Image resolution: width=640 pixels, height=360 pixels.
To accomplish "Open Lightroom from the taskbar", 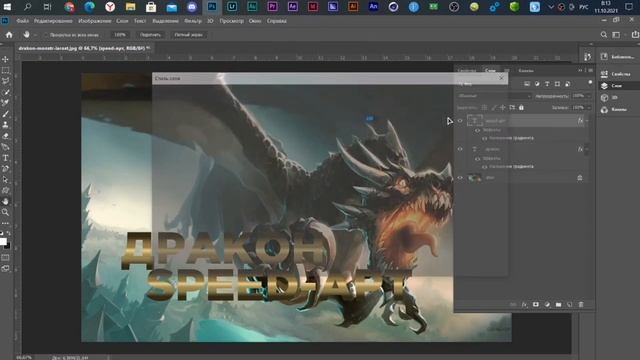I will coord(232,7).
